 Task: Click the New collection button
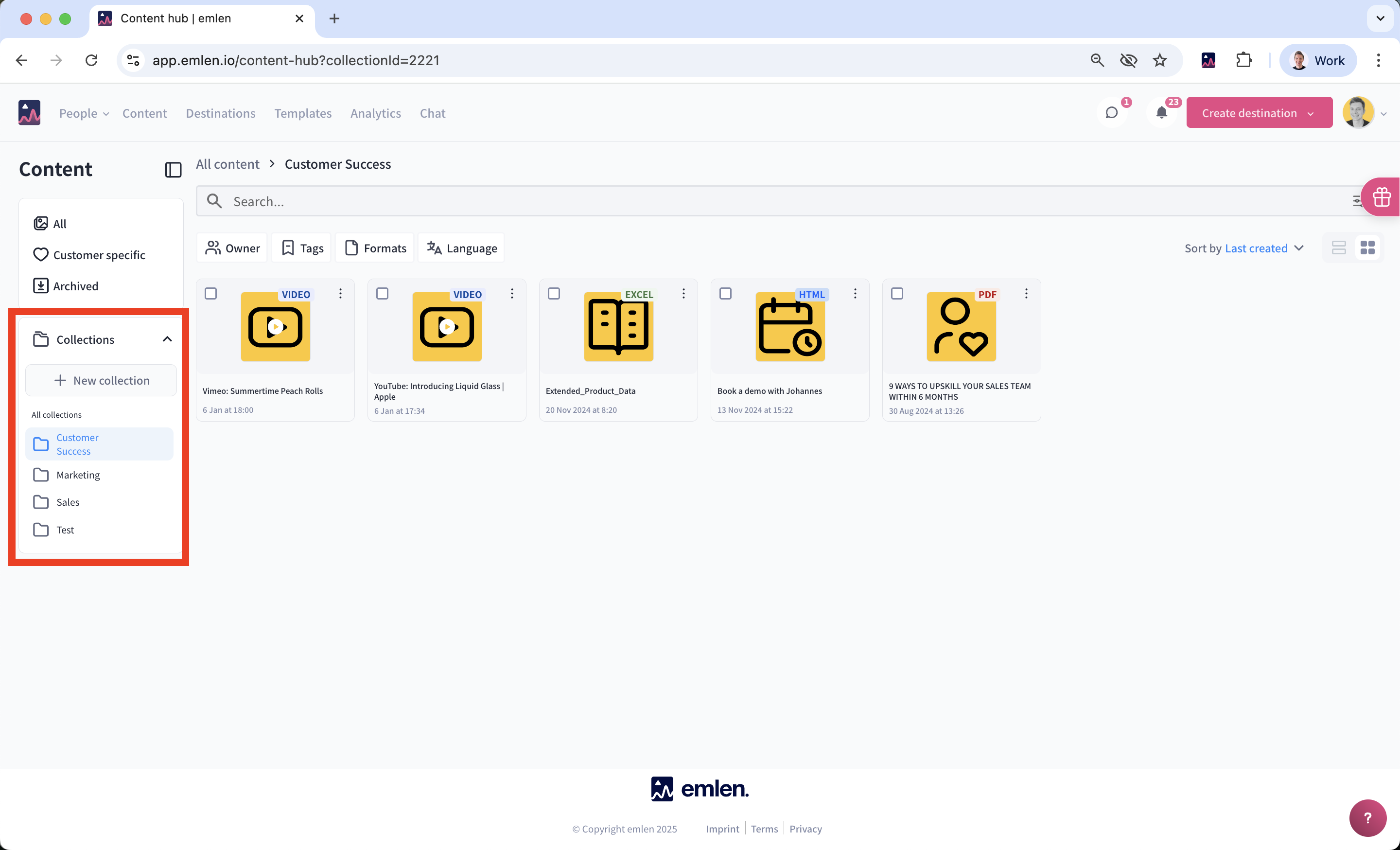[101, 380]
